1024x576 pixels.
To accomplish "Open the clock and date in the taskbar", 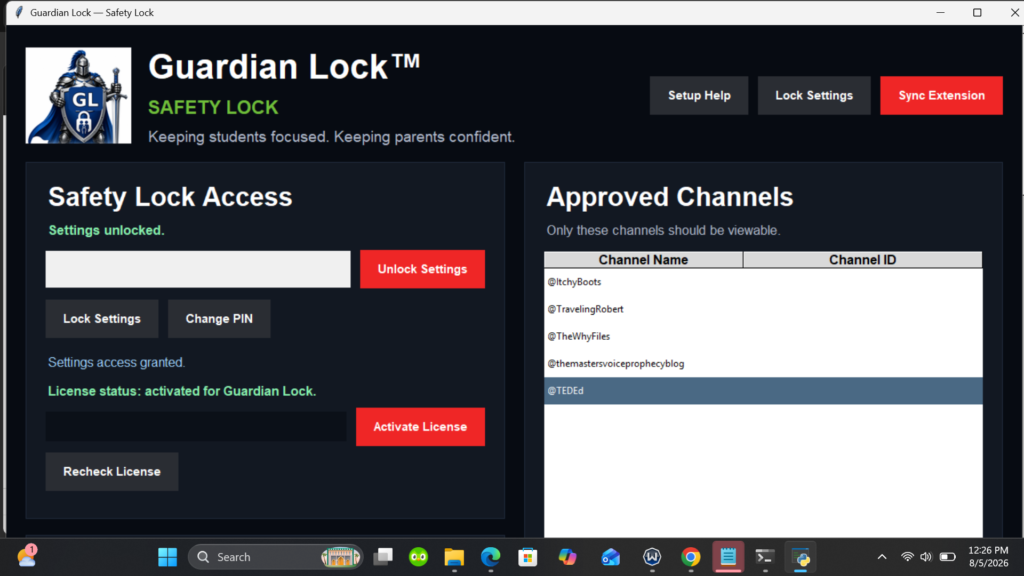I will coord(988,557).
